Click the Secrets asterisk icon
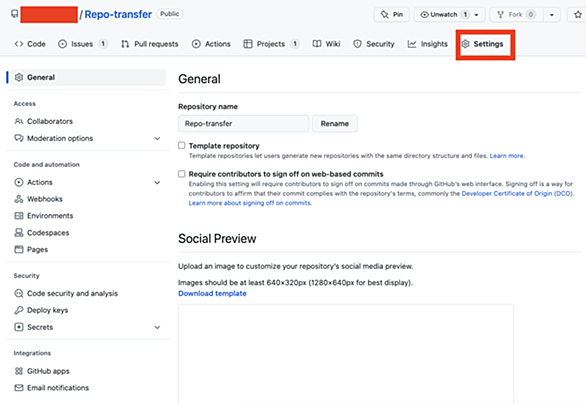Image resolution: width=586 pixels, height=404 pixels. pyautogui.click(x=19, y=327)
